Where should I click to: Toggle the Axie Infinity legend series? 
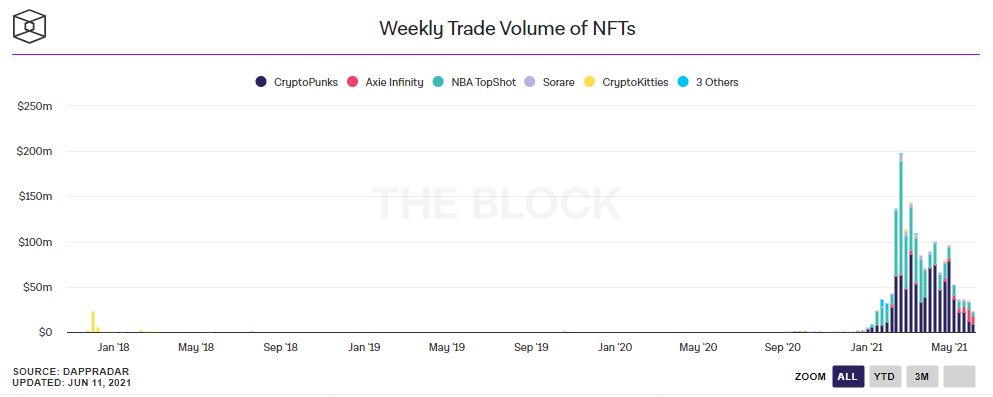(x=386, y=82)
